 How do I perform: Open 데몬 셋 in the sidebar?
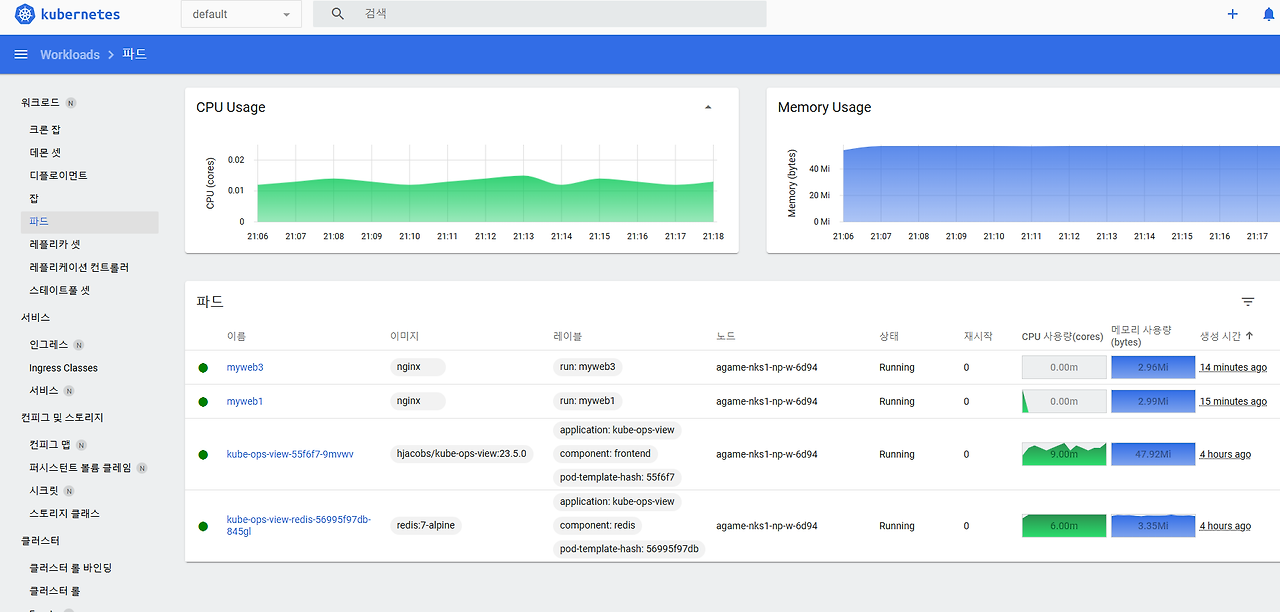pyautogui.click(x=45, y=153)
